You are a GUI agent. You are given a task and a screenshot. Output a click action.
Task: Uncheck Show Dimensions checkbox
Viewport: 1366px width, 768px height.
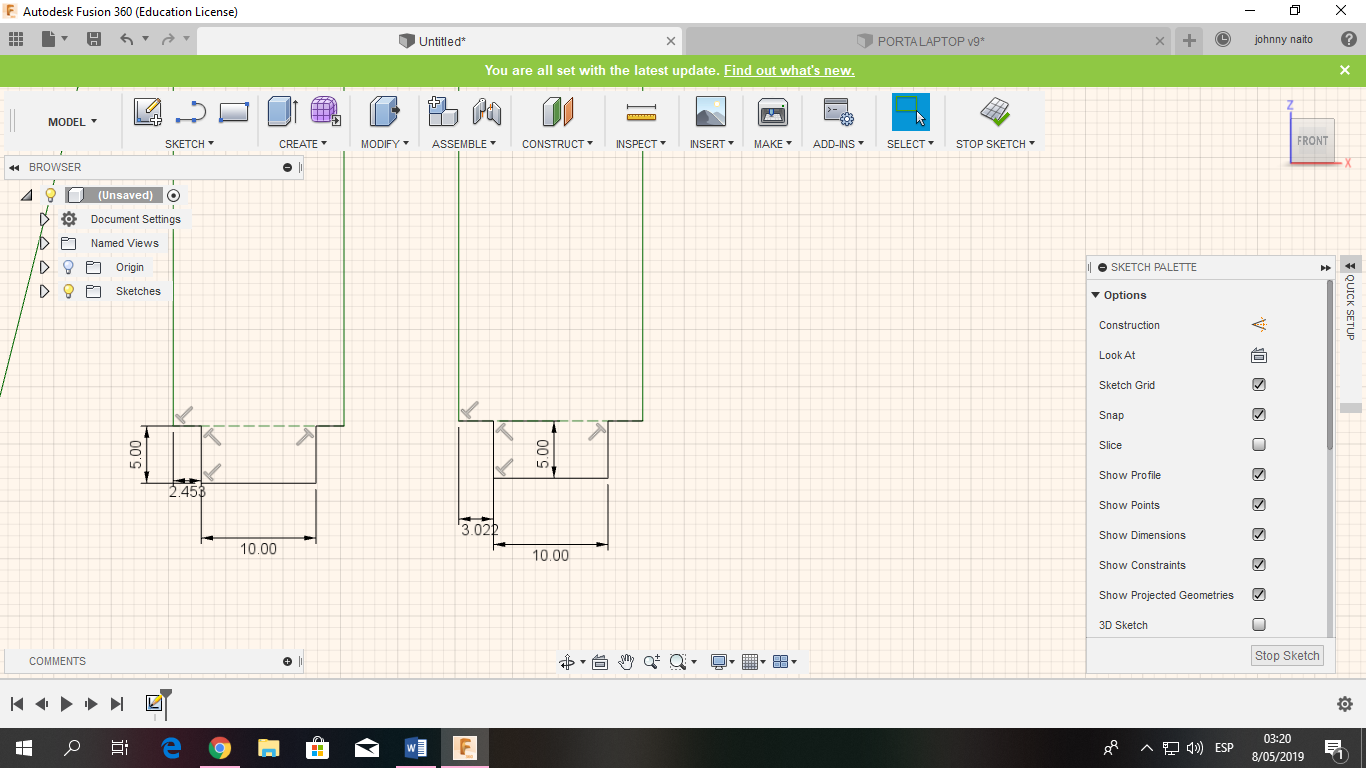(1259, 535)
